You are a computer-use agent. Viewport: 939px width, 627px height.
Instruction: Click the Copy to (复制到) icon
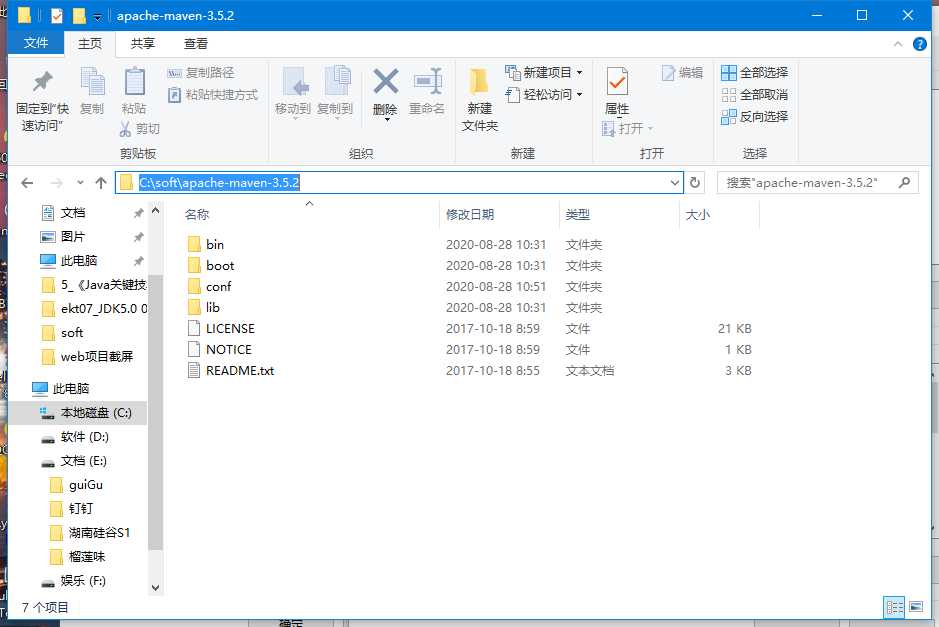pyautogui.click(x=338, y=81)
